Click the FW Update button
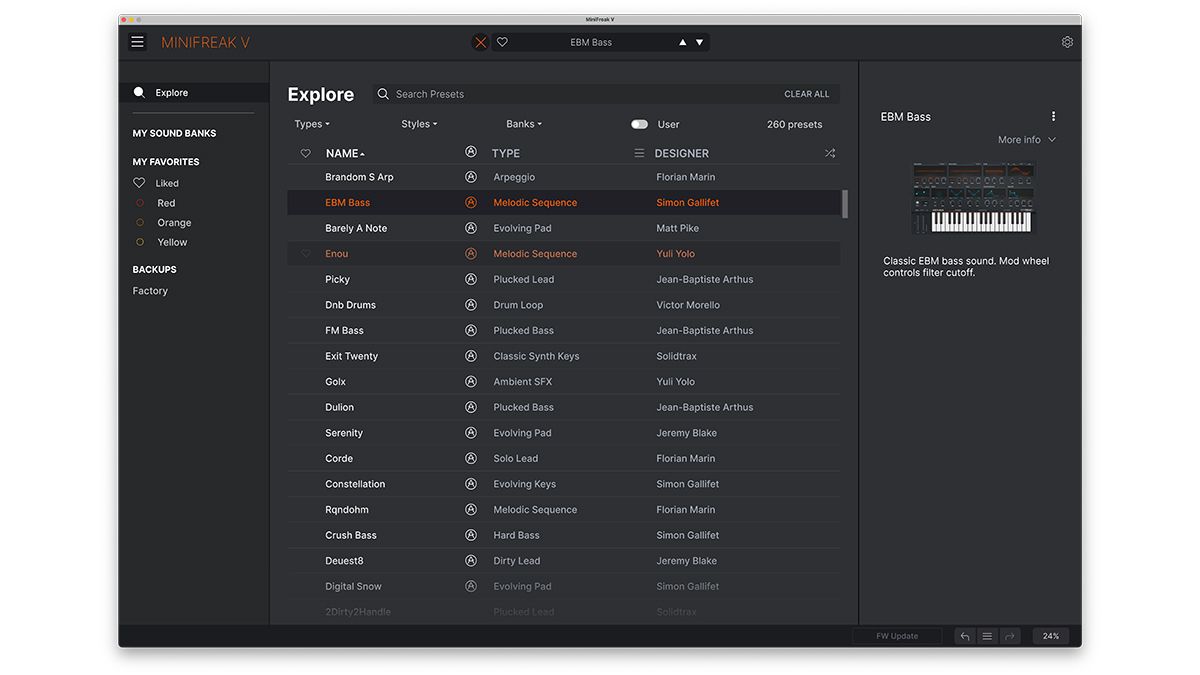 point(897,636)
